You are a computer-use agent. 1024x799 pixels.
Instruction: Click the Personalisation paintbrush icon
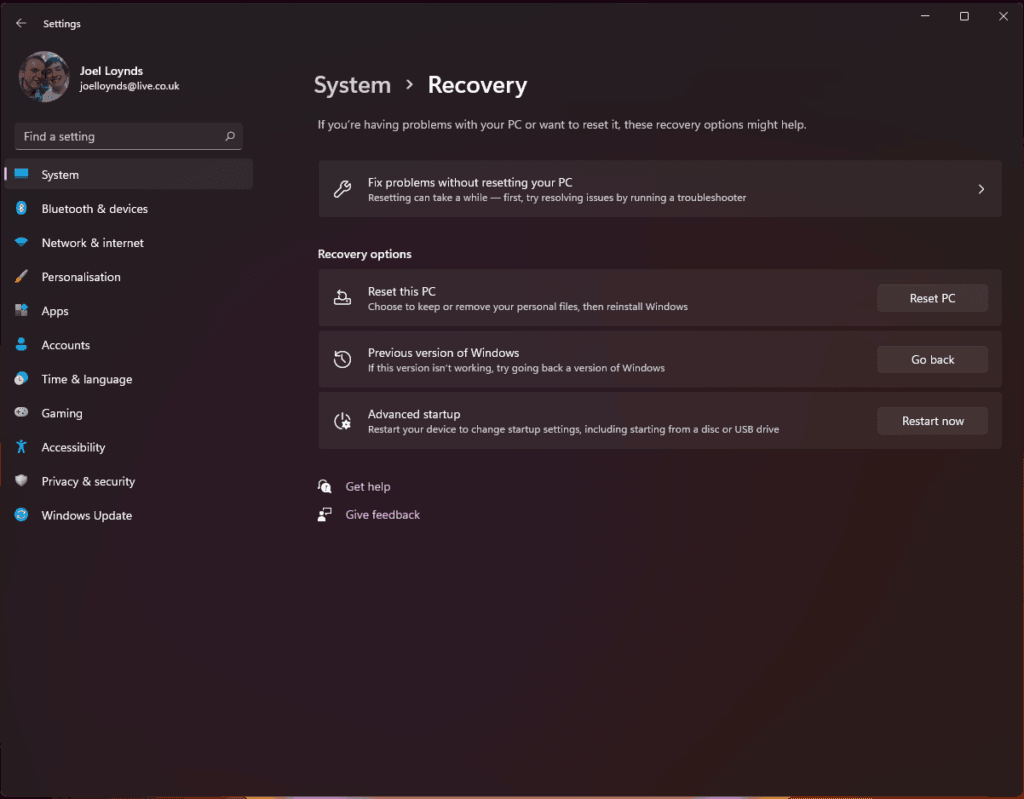(x=22, y=276)
